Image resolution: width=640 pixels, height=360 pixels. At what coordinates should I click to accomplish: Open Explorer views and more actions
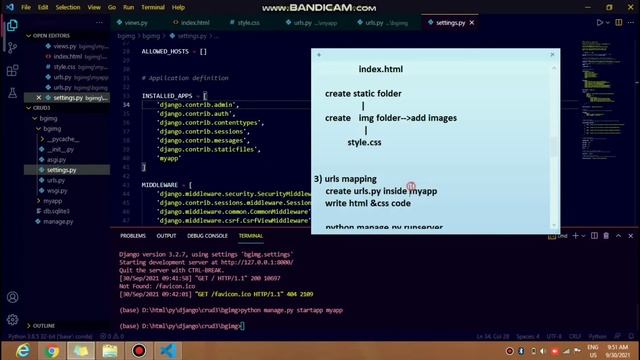pos(99,23)
